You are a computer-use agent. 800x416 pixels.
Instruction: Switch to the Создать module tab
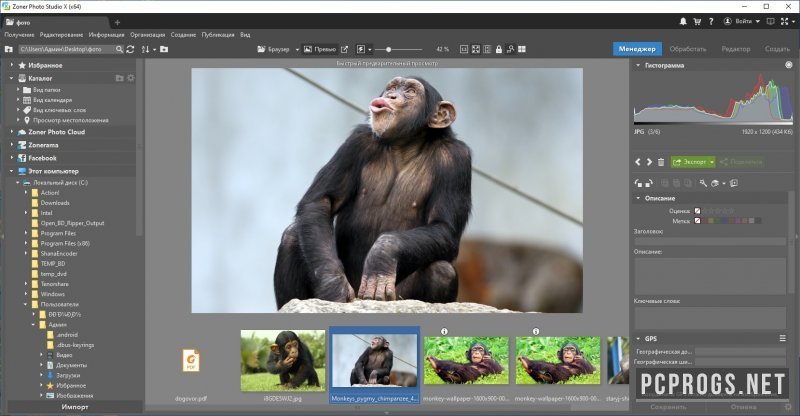[x=777, y=49]
